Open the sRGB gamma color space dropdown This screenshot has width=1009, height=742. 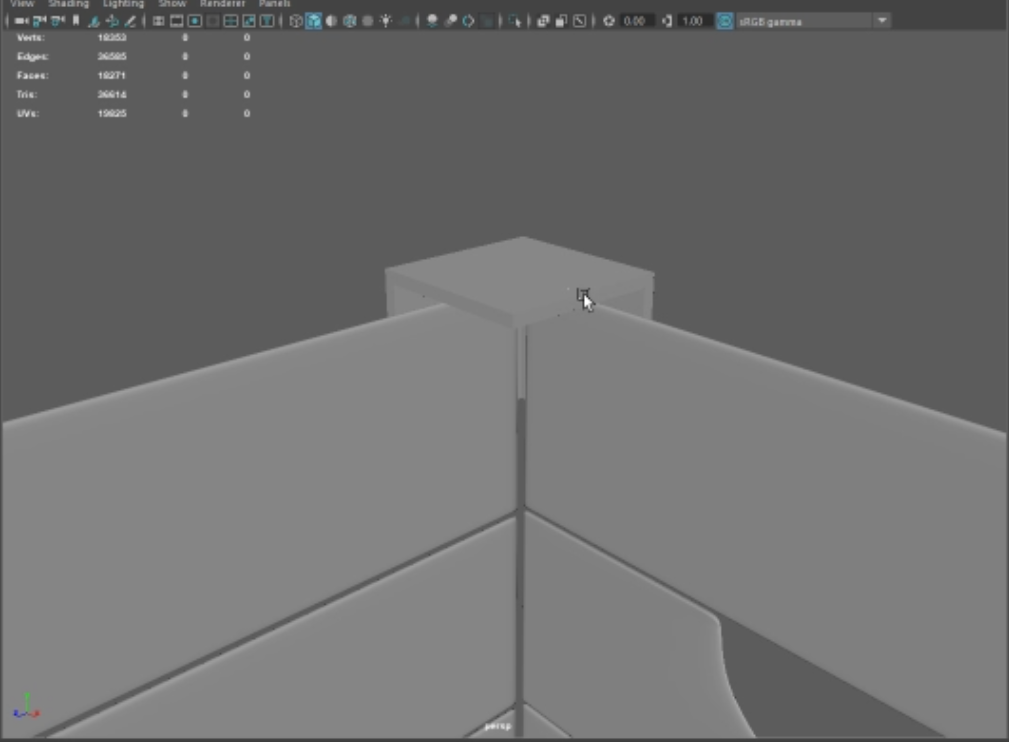[882, 20]
